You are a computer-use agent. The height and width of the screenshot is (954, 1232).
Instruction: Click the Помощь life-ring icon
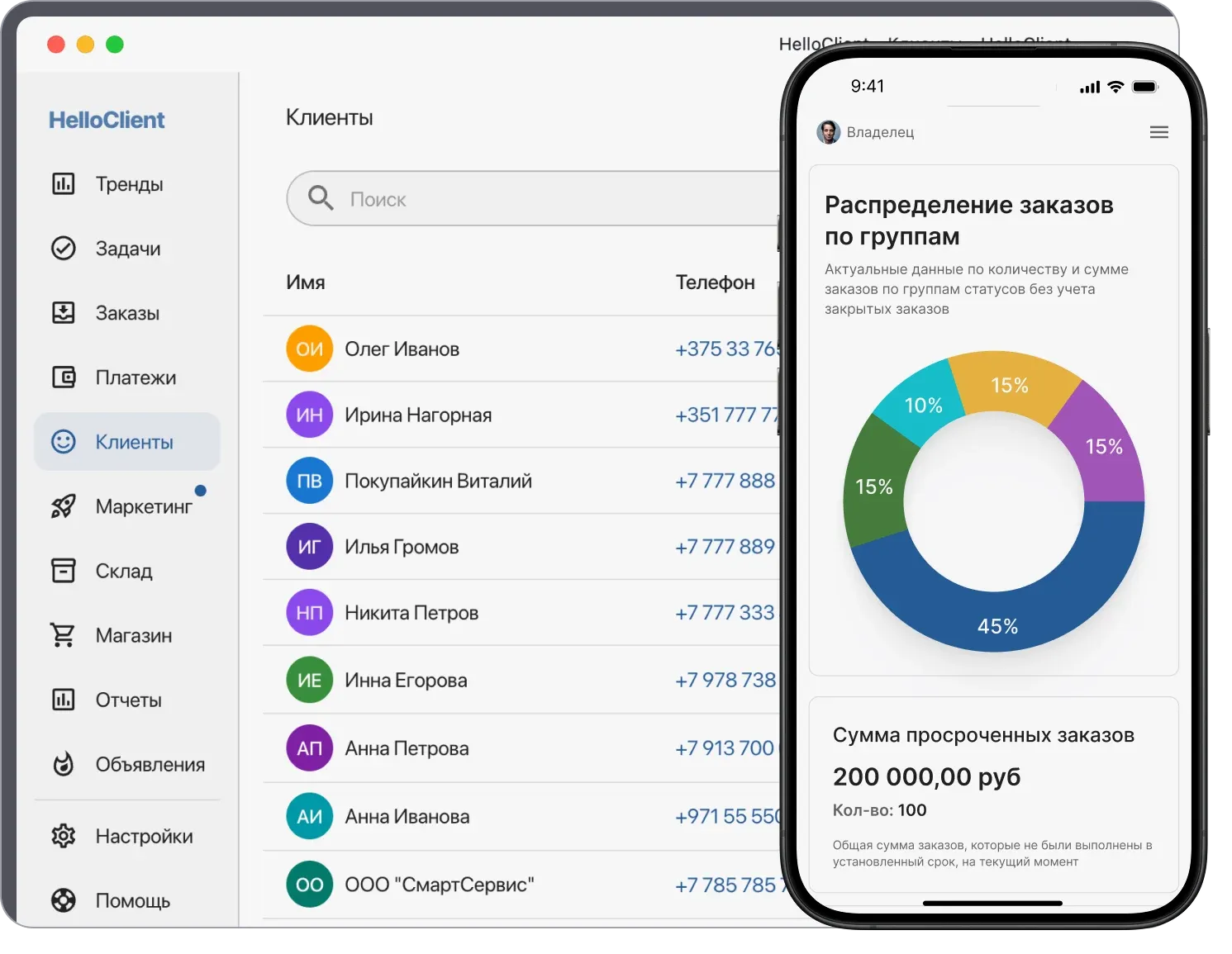pyautogui.click(x=64, y=900)
